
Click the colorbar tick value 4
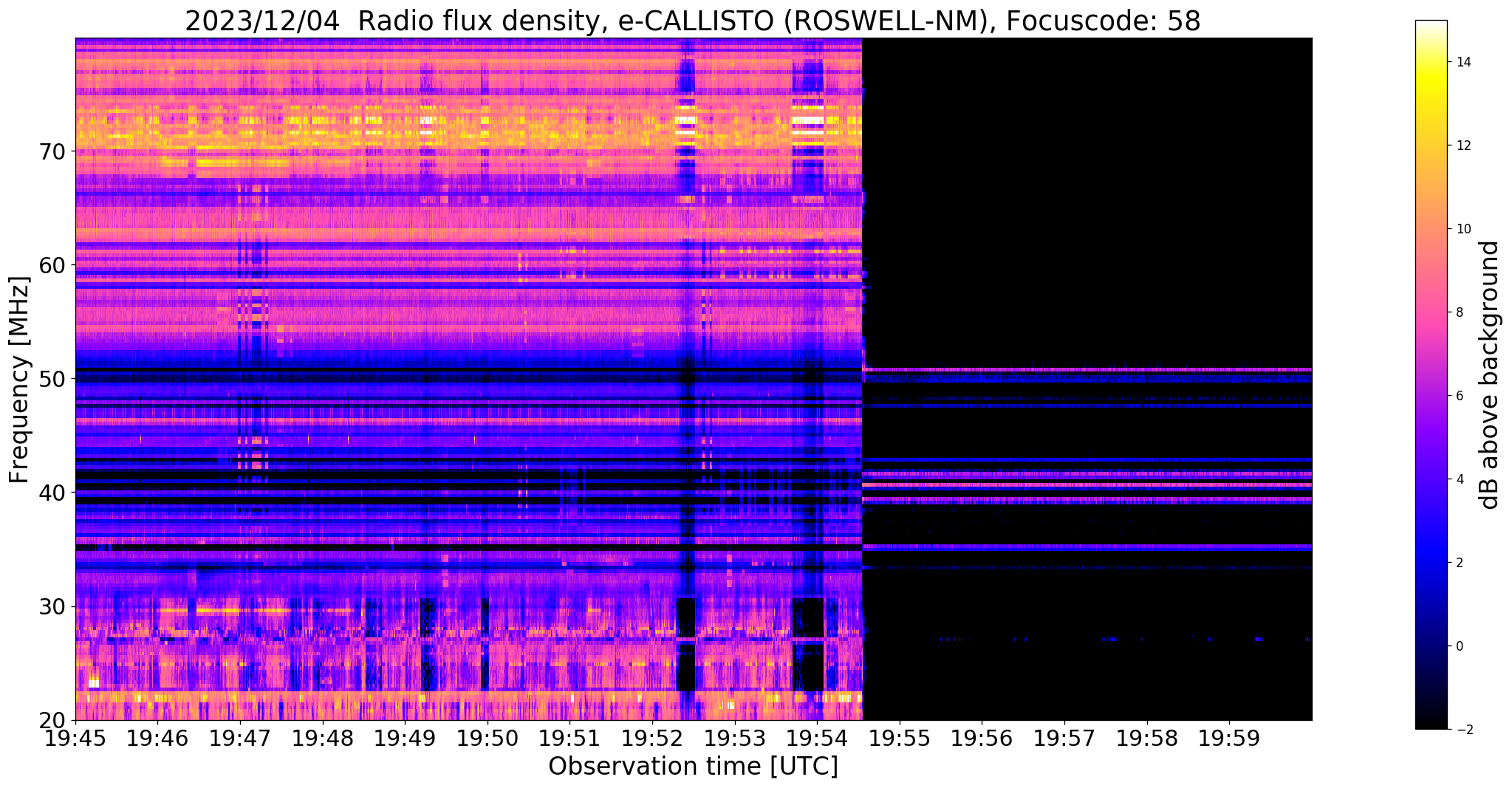pos(1460,479)
